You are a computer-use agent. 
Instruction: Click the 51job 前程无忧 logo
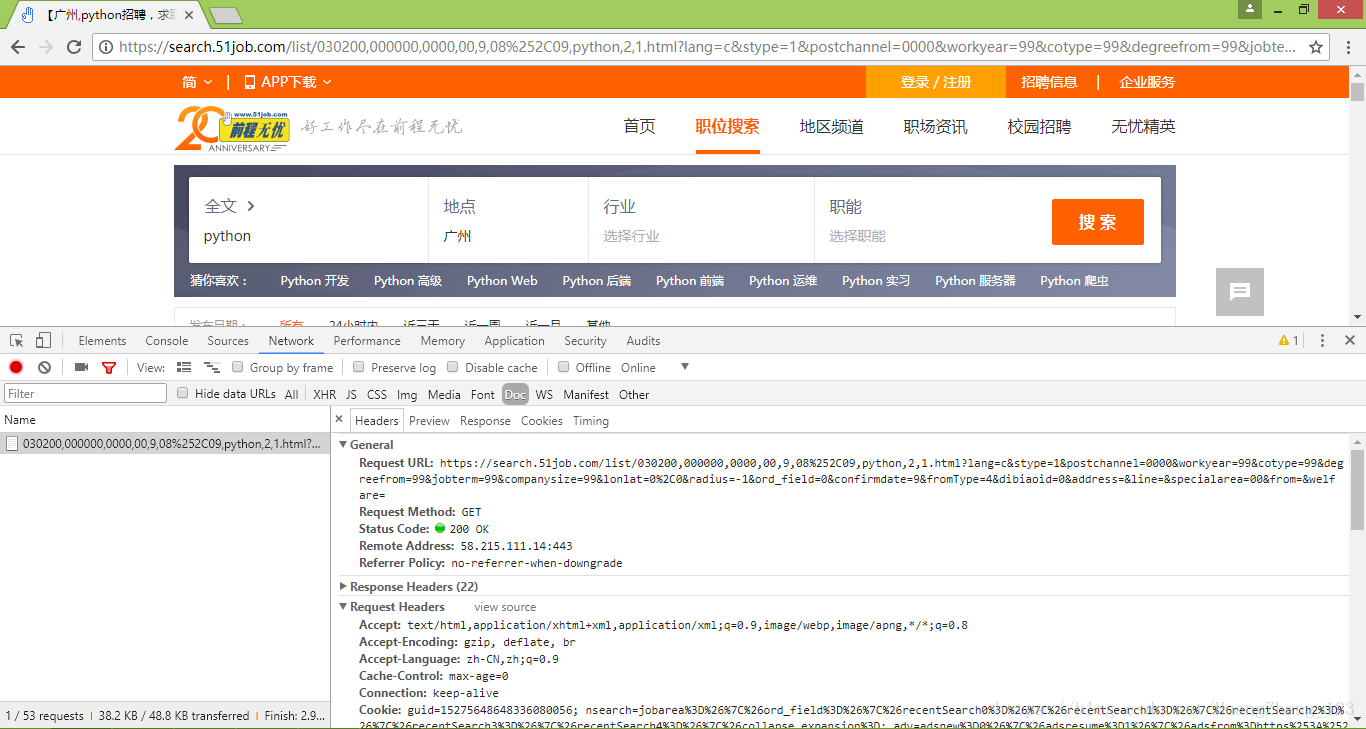point(233,130)
